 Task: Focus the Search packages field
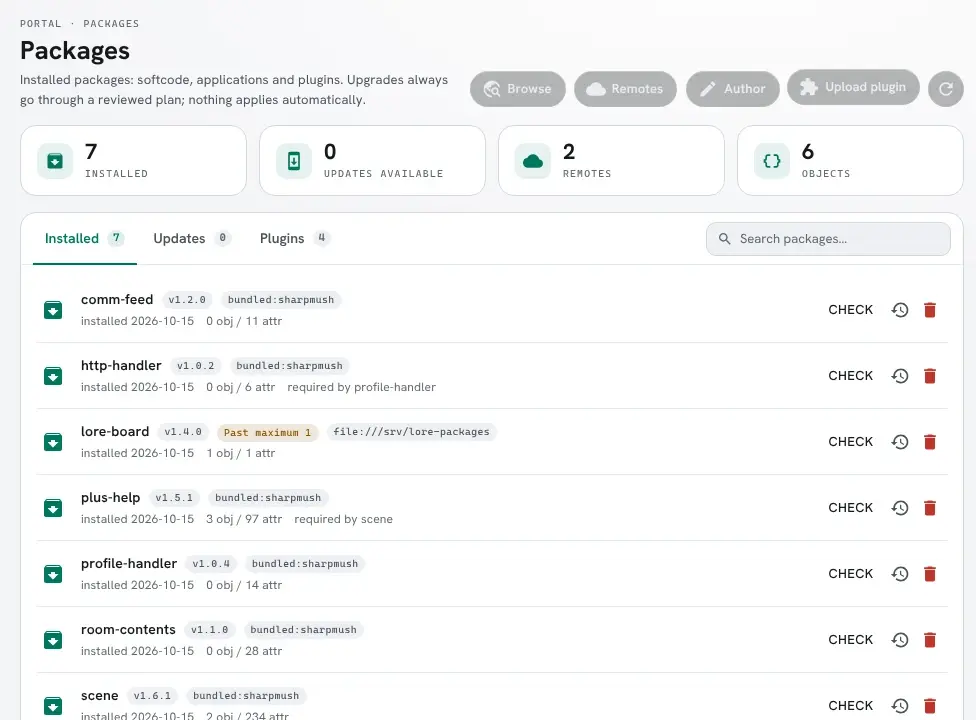828,239
